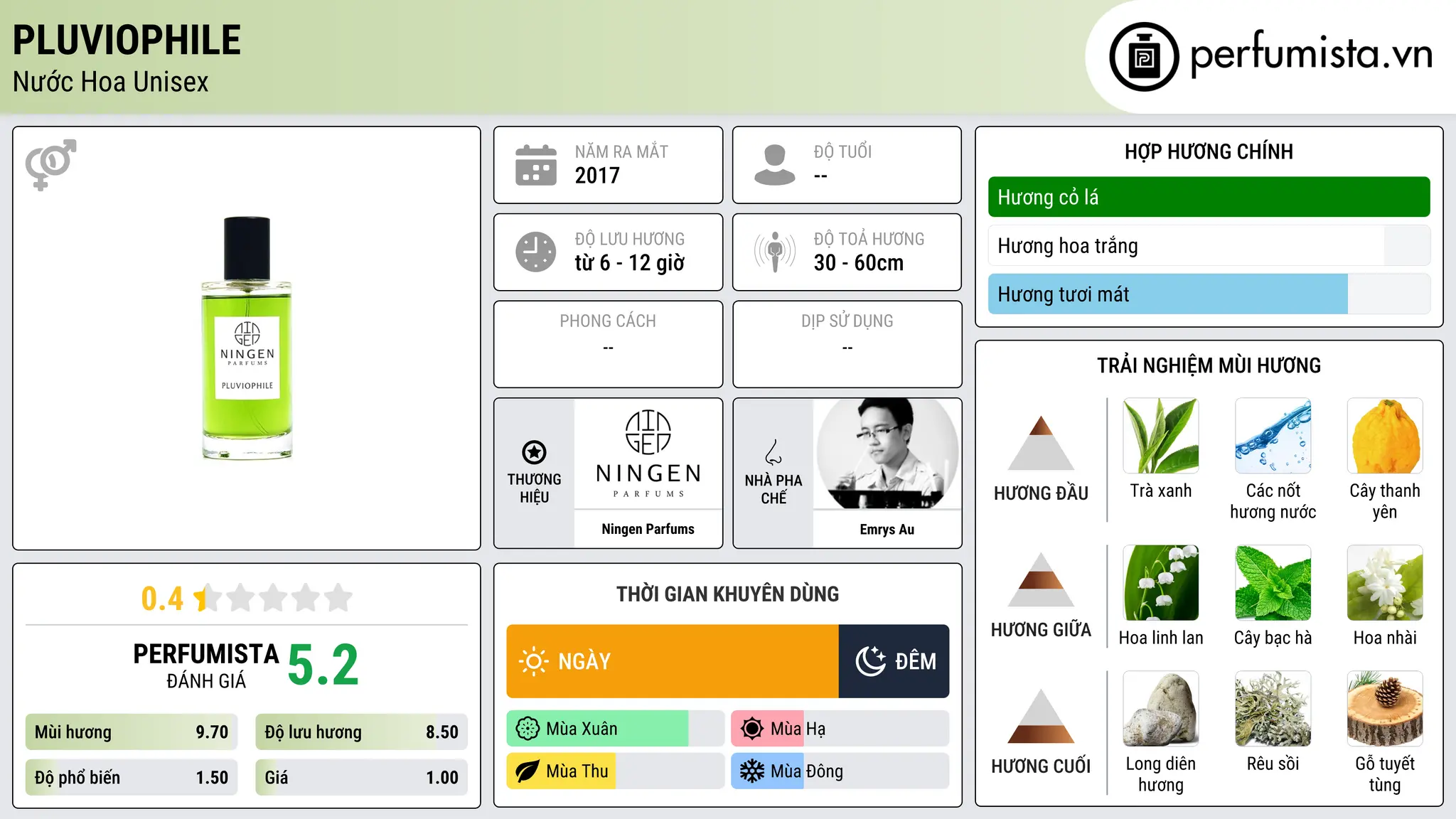Click the leaf icon for Mùa Thu
This screenshot has height=819, width=1456.
pos(528,771)
